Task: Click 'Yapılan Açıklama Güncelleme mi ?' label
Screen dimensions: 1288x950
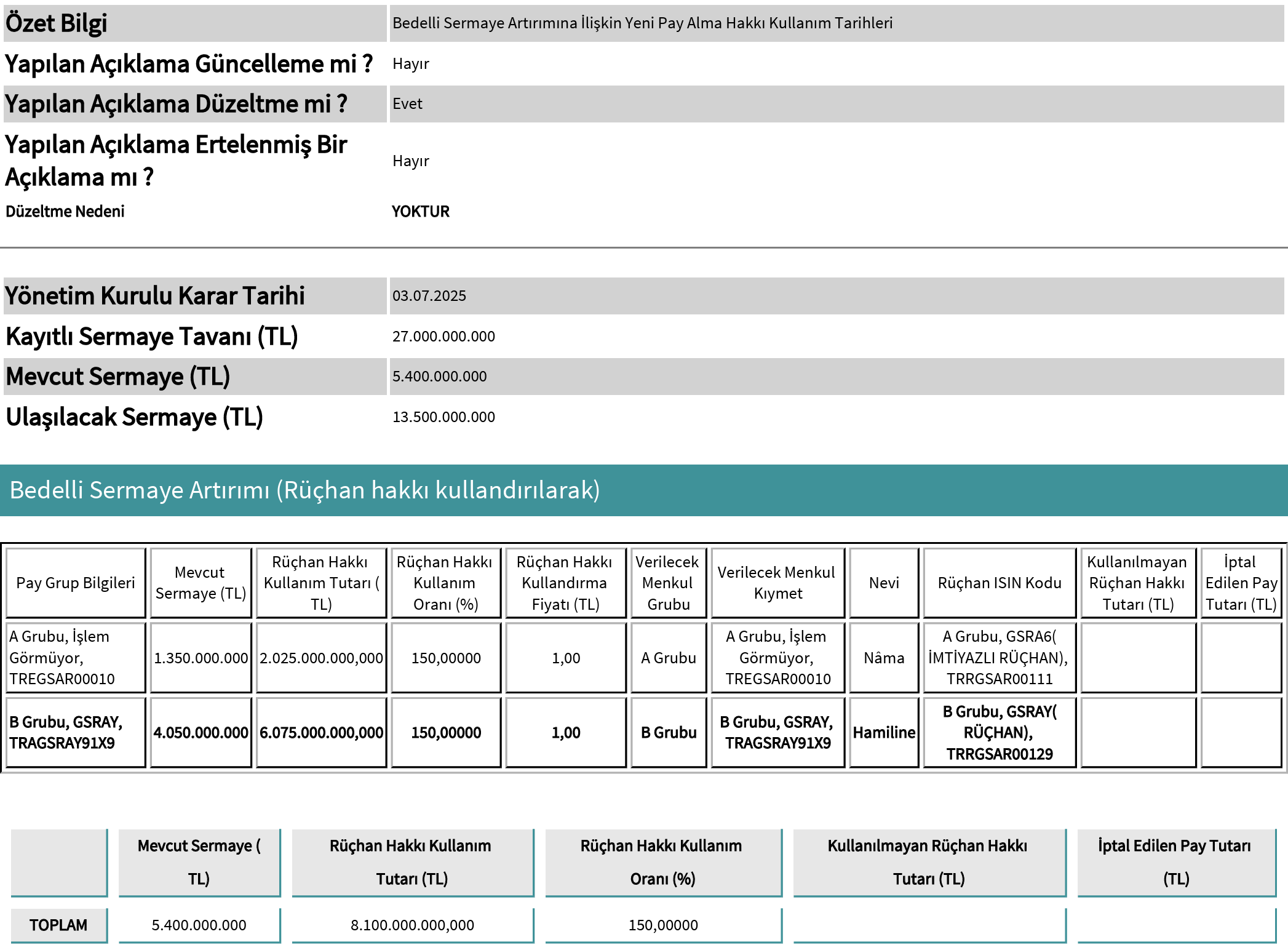Action: tap(189, 64)
